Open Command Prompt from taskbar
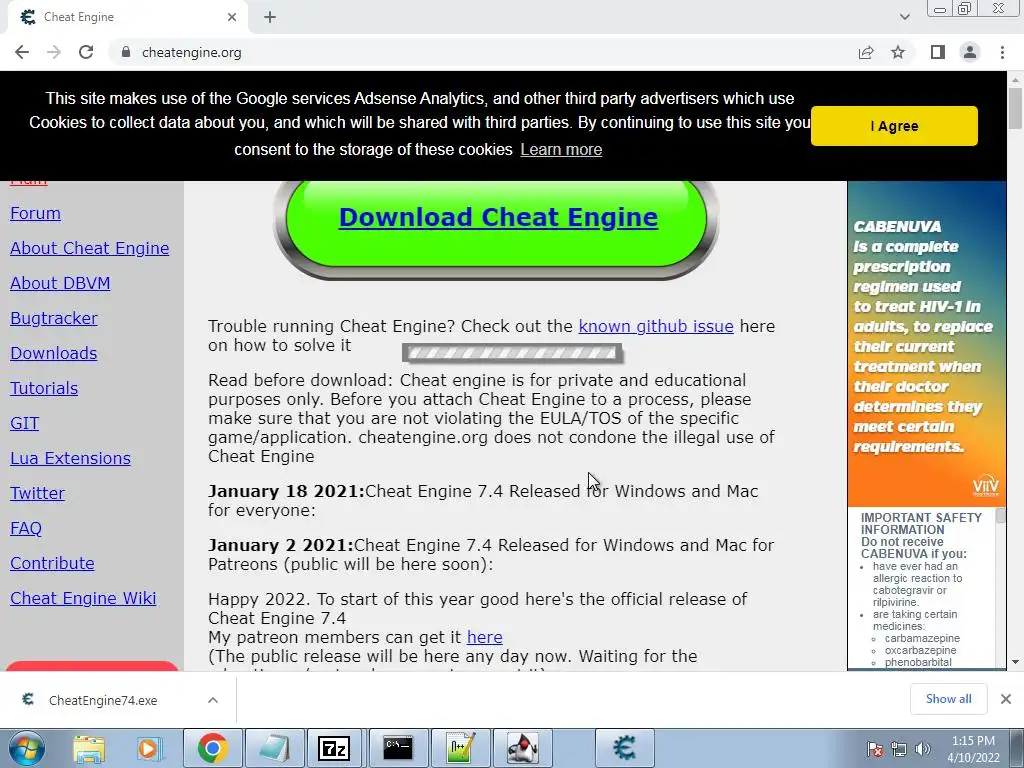The image size is (1024, 768). click(x=398, y=748)
